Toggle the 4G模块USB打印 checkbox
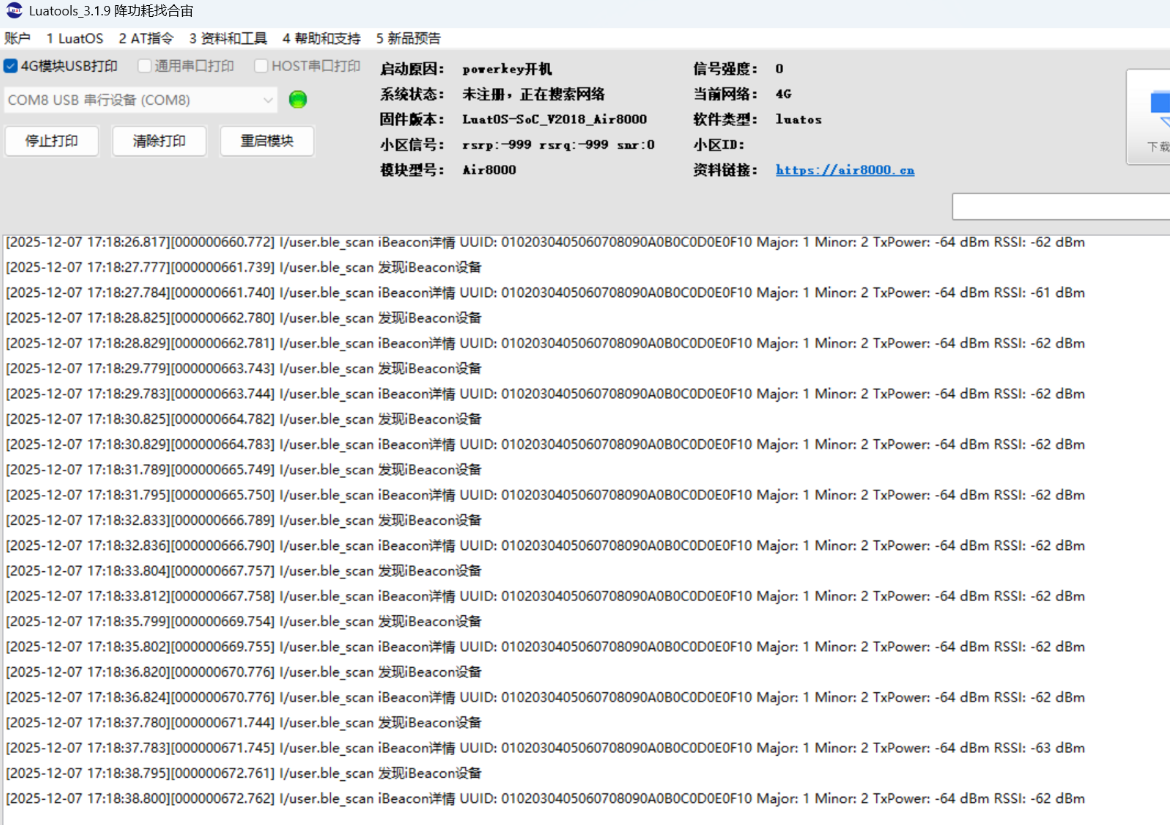Viewport: 1170px width, 825px height. click(x=11, y=66)
